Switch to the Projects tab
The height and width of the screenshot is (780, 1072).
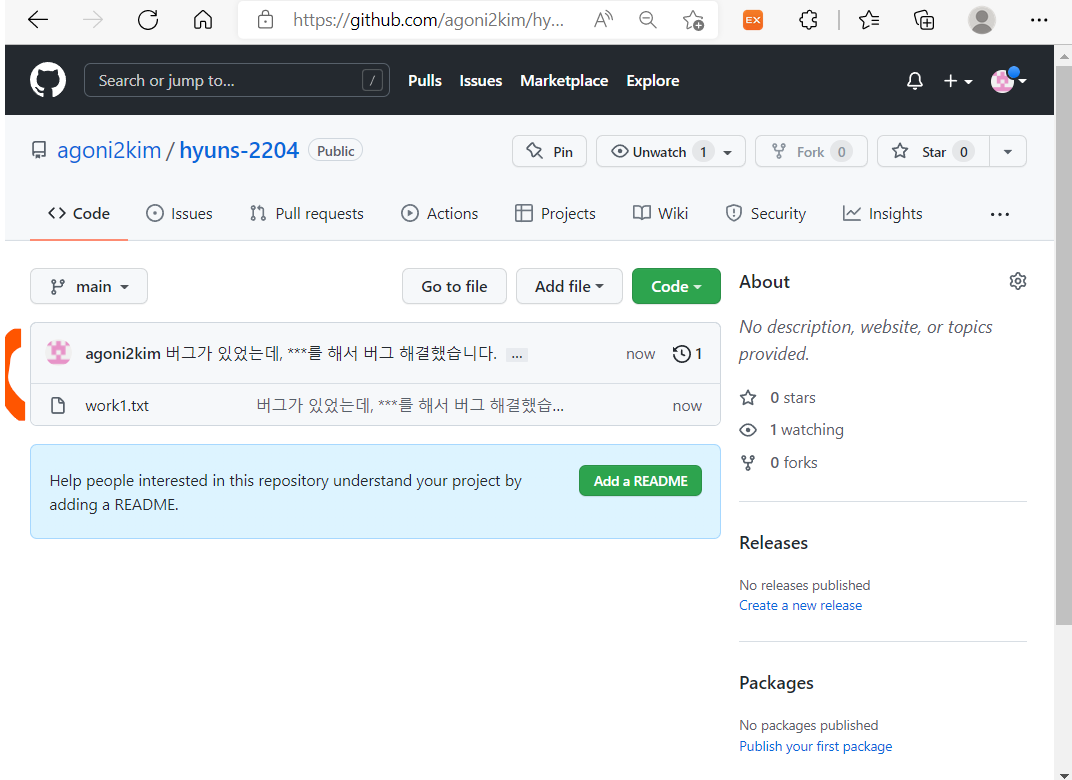coord(554,213)
